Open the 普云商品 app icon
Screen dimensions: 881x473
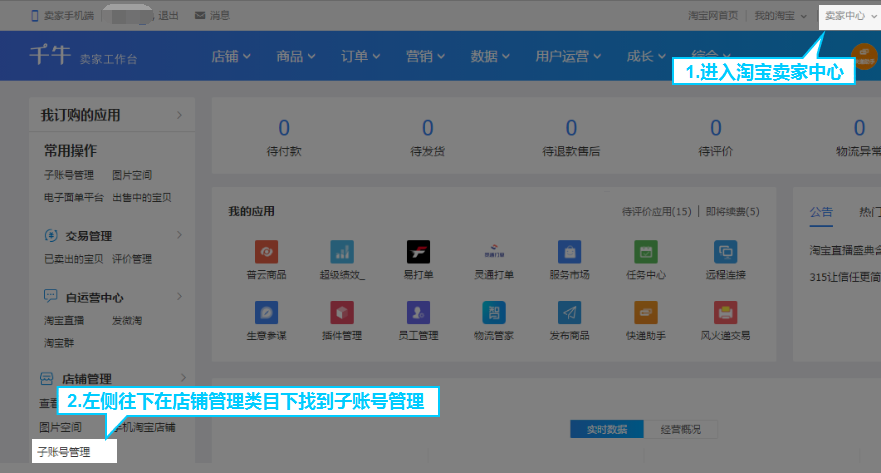tap(267, 252)
